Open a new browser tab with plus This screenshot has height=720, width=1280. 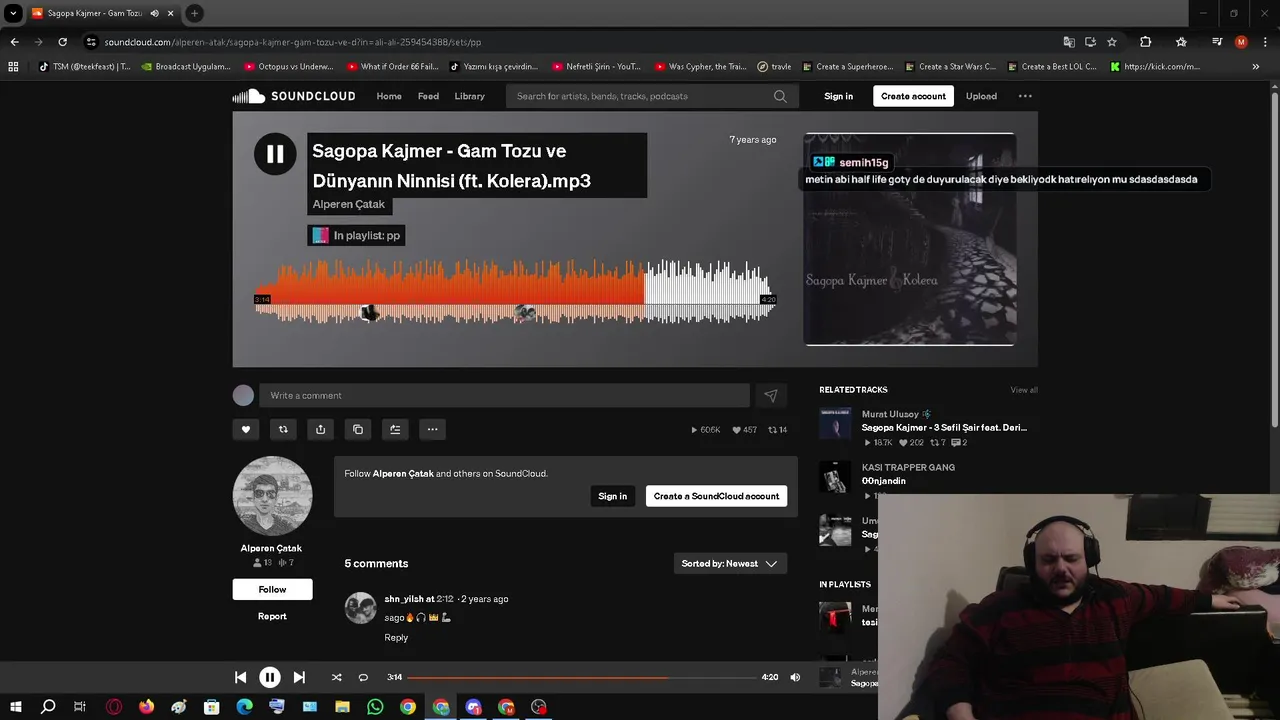point(194,13)
